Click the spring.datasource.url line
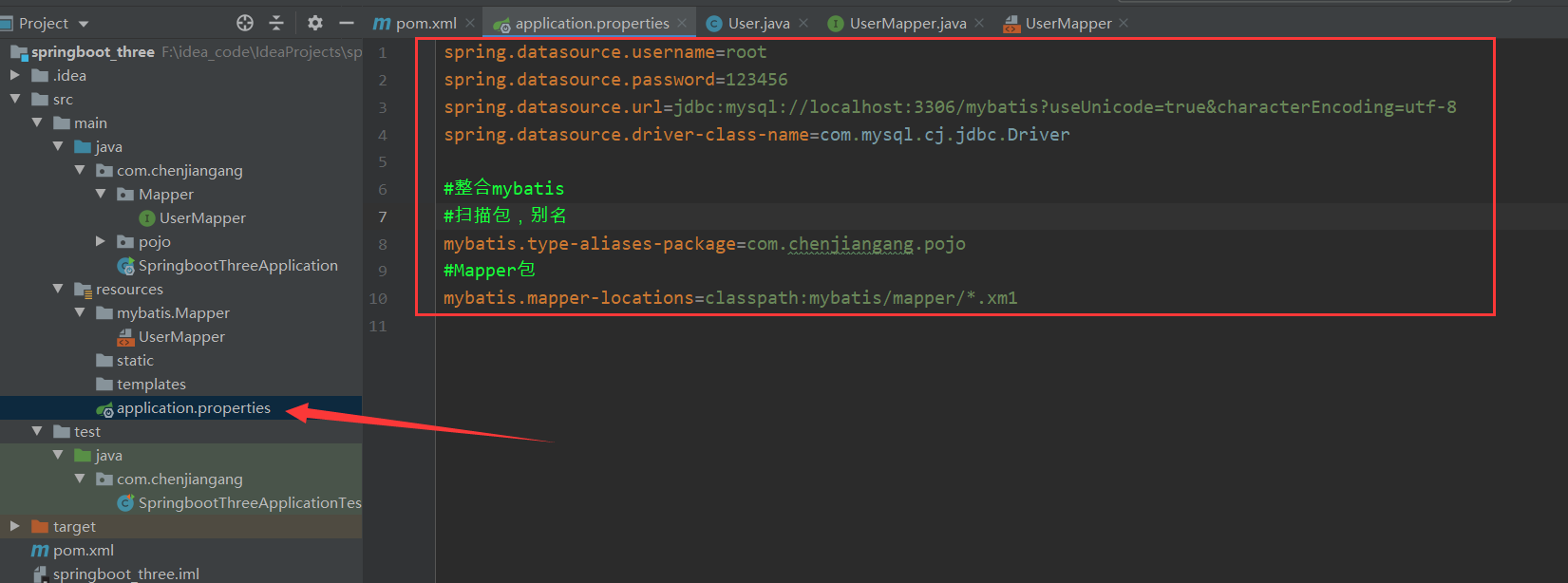 tap(950, 107)
